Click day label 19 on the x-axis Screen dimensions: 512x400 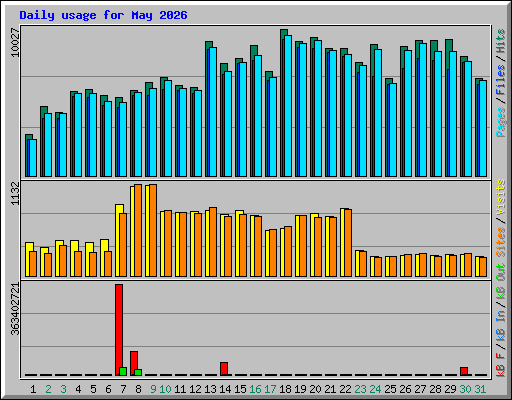[300, 389]
